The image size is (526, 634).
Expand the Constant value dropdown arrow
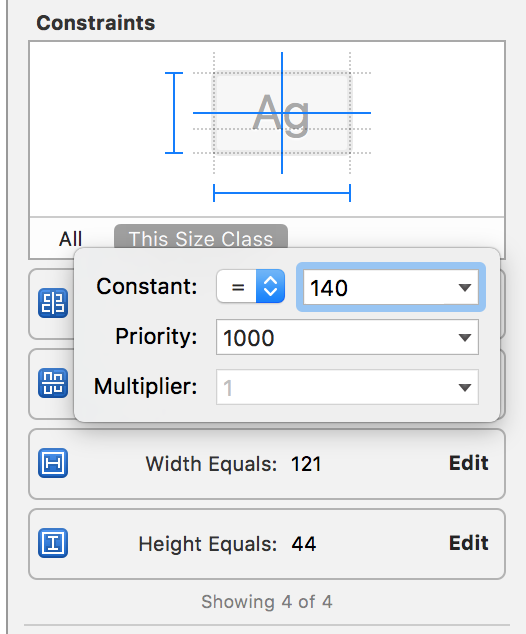[465, 287]
